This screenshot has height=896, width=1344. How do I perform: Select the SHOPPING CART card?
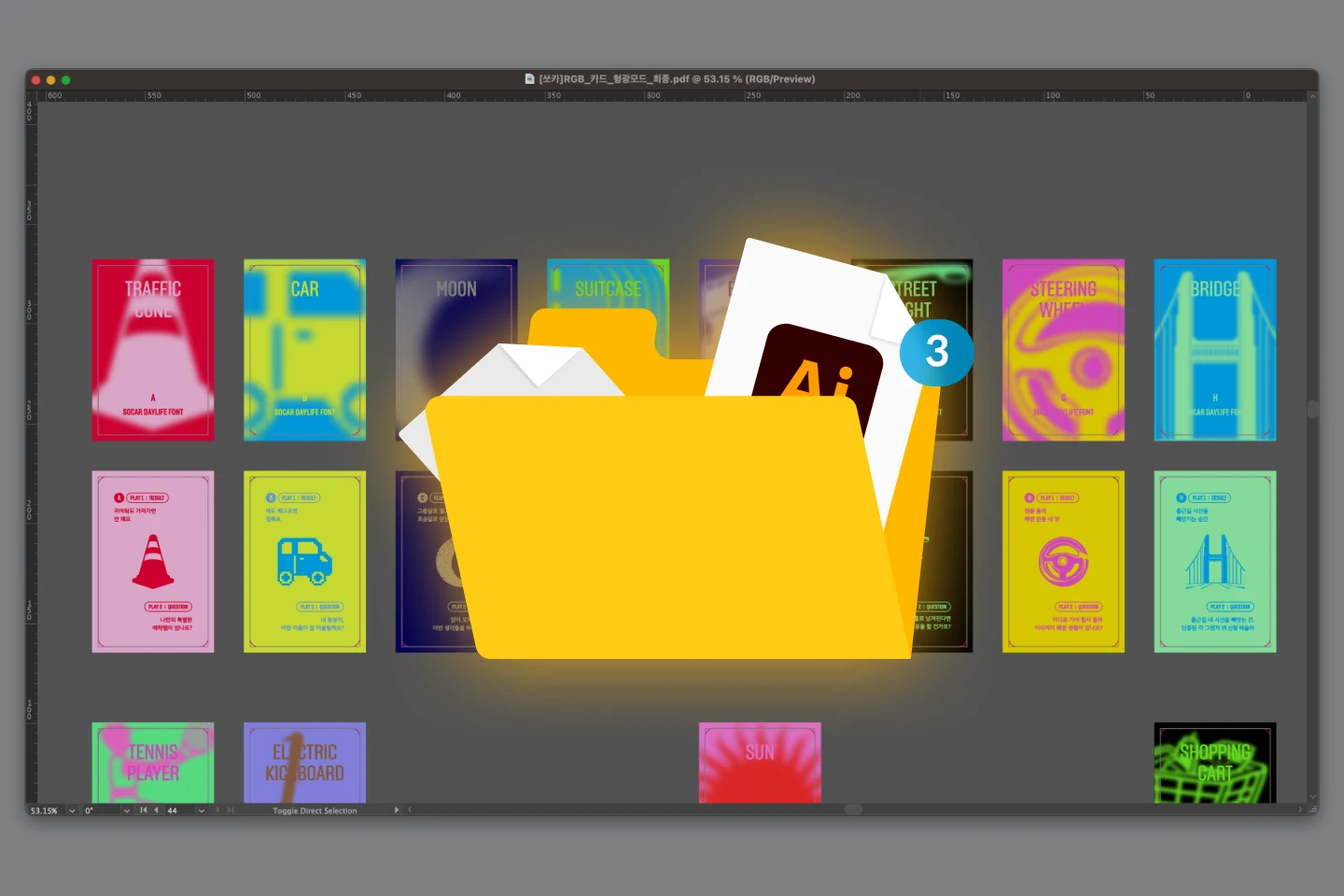click(1215, 763)
